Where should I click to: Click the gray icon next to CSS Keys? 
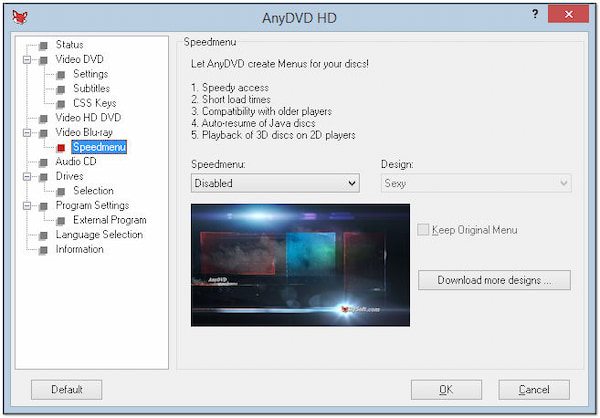coord(61,104)
